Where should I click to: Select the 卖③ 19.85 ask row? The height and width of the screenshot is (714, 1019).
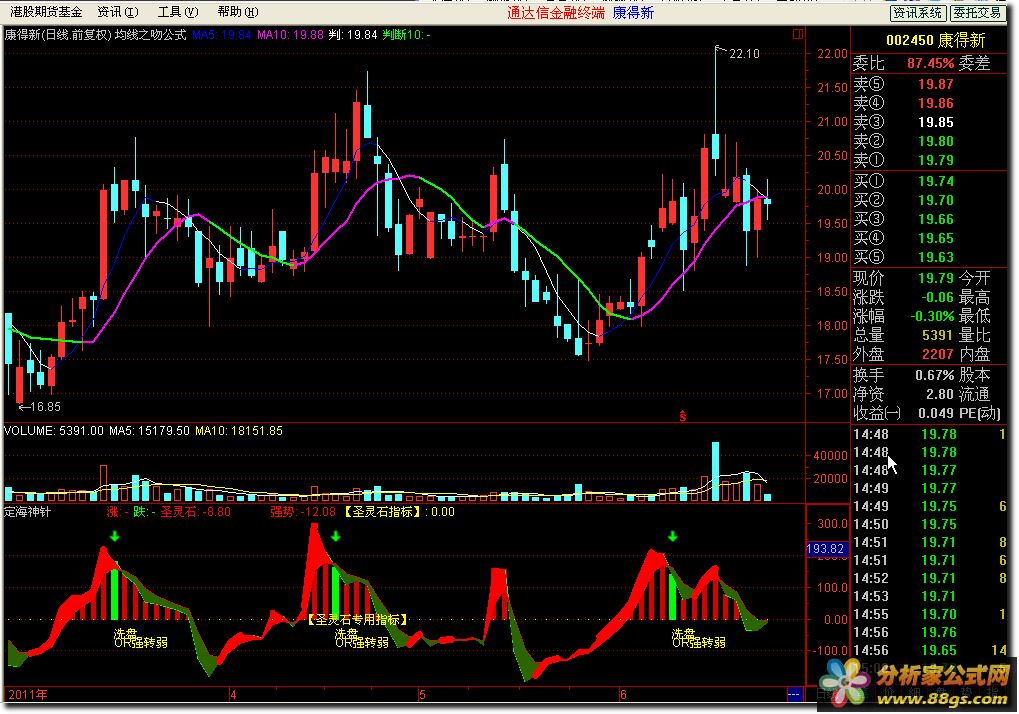929,122
